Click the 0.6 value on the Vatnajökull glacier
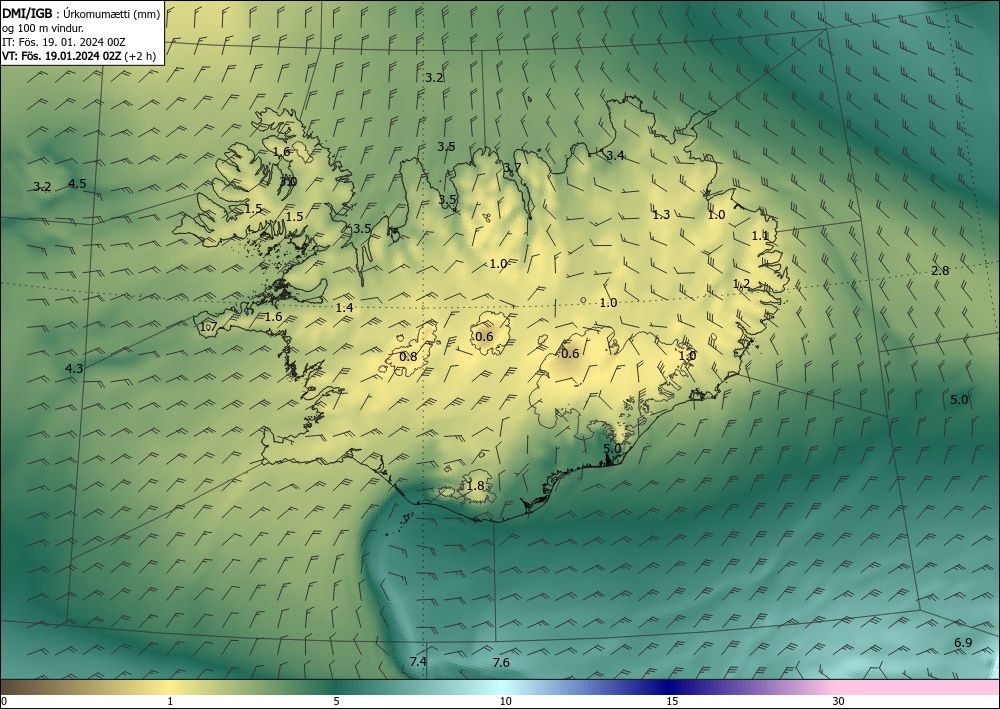Image resolution: width=1000 pixels, height=709 pixels. coord(570,354)
